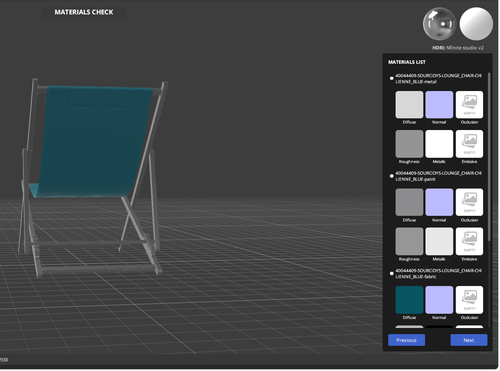The image size is (500, 371).
Task: Select the LIENNE_BLUE-metal material radio bullet
Action: pos(392,78)
